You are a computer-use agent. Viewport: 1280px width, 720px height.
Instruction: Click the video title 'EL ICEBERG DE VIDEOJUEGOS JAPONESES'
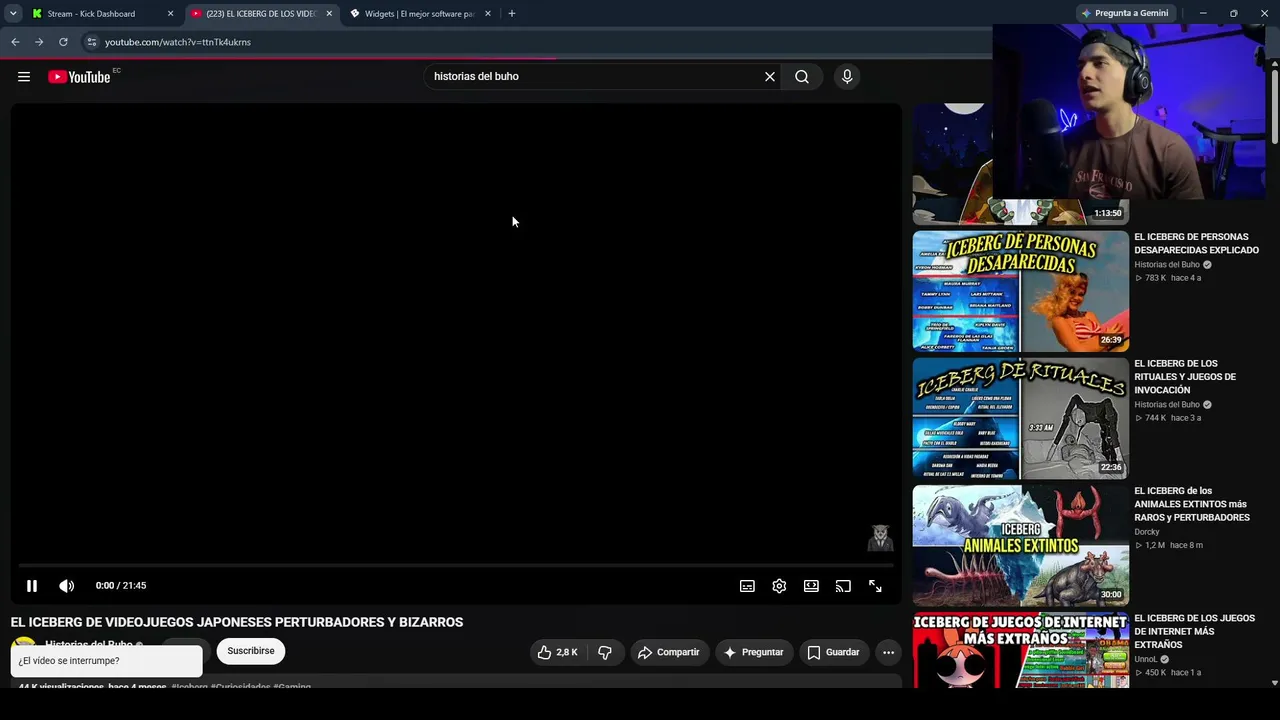pos(237,622)
